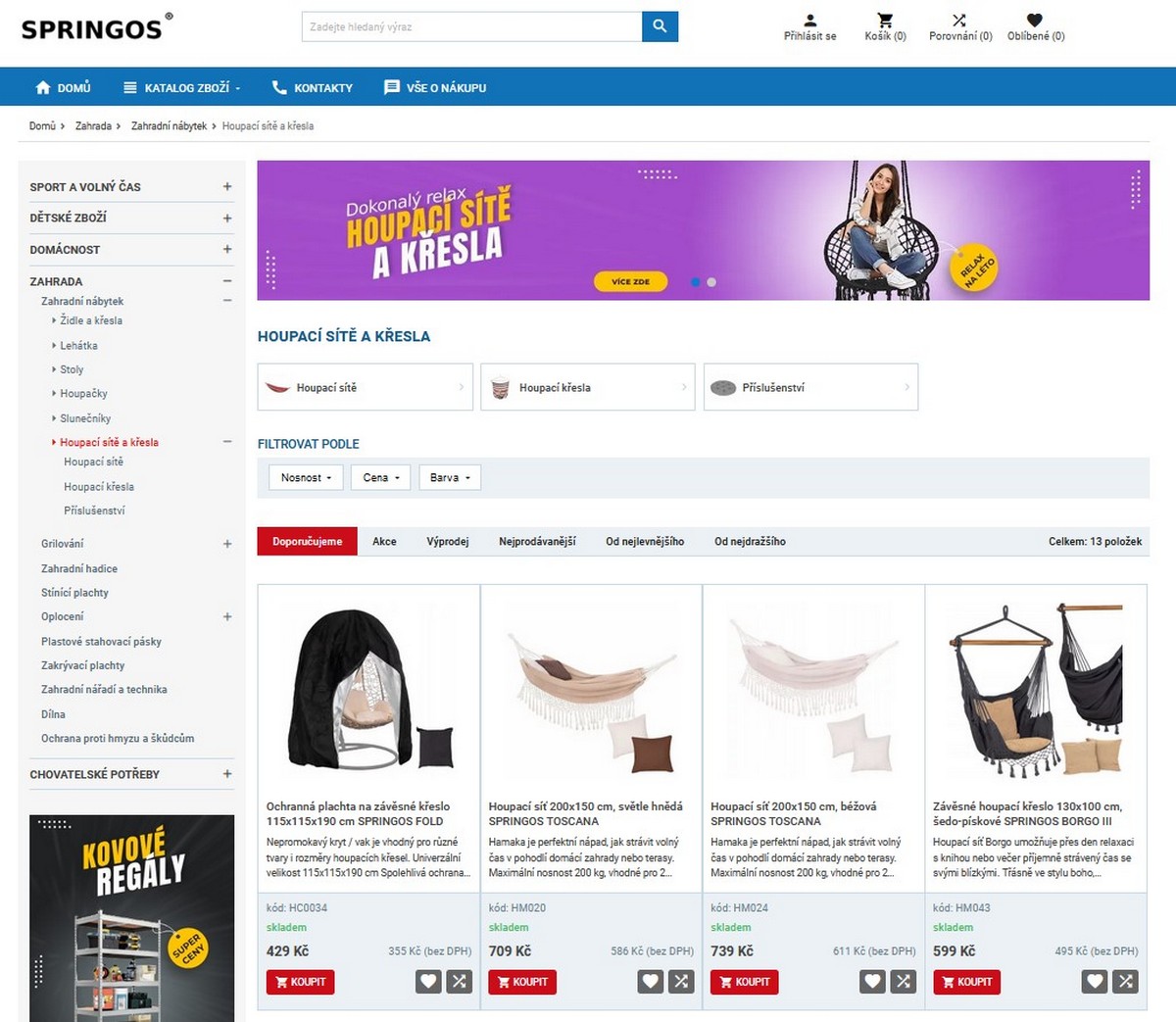Buy HM024 hammock with Koupit button
The height and width of the screenshot is (1022, 1176).
pyautogui.click(x=745, y=982)
